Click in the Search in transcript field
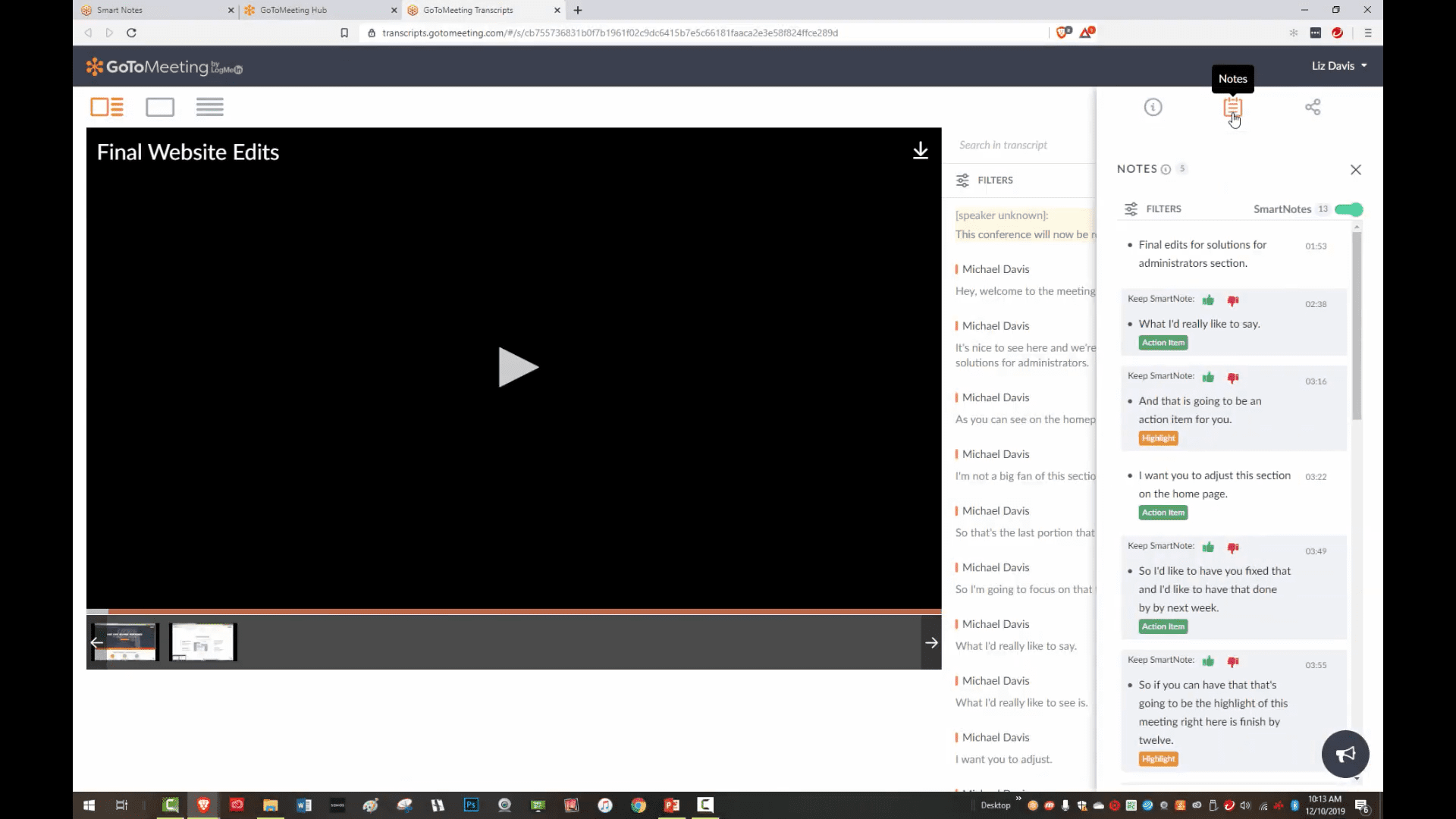Image resolution: width=1456 pixels, height=819 pixels. (x=1020, y=145)
